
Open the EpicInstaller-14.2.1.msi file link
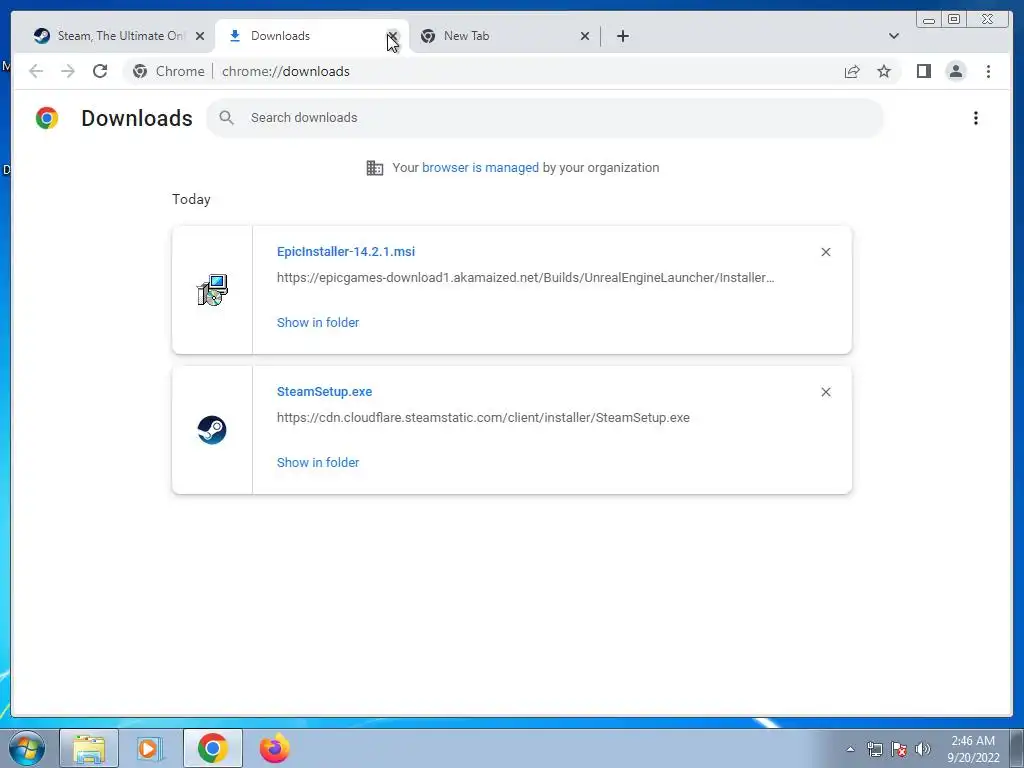pyautogui.click(x=345, y=252)
